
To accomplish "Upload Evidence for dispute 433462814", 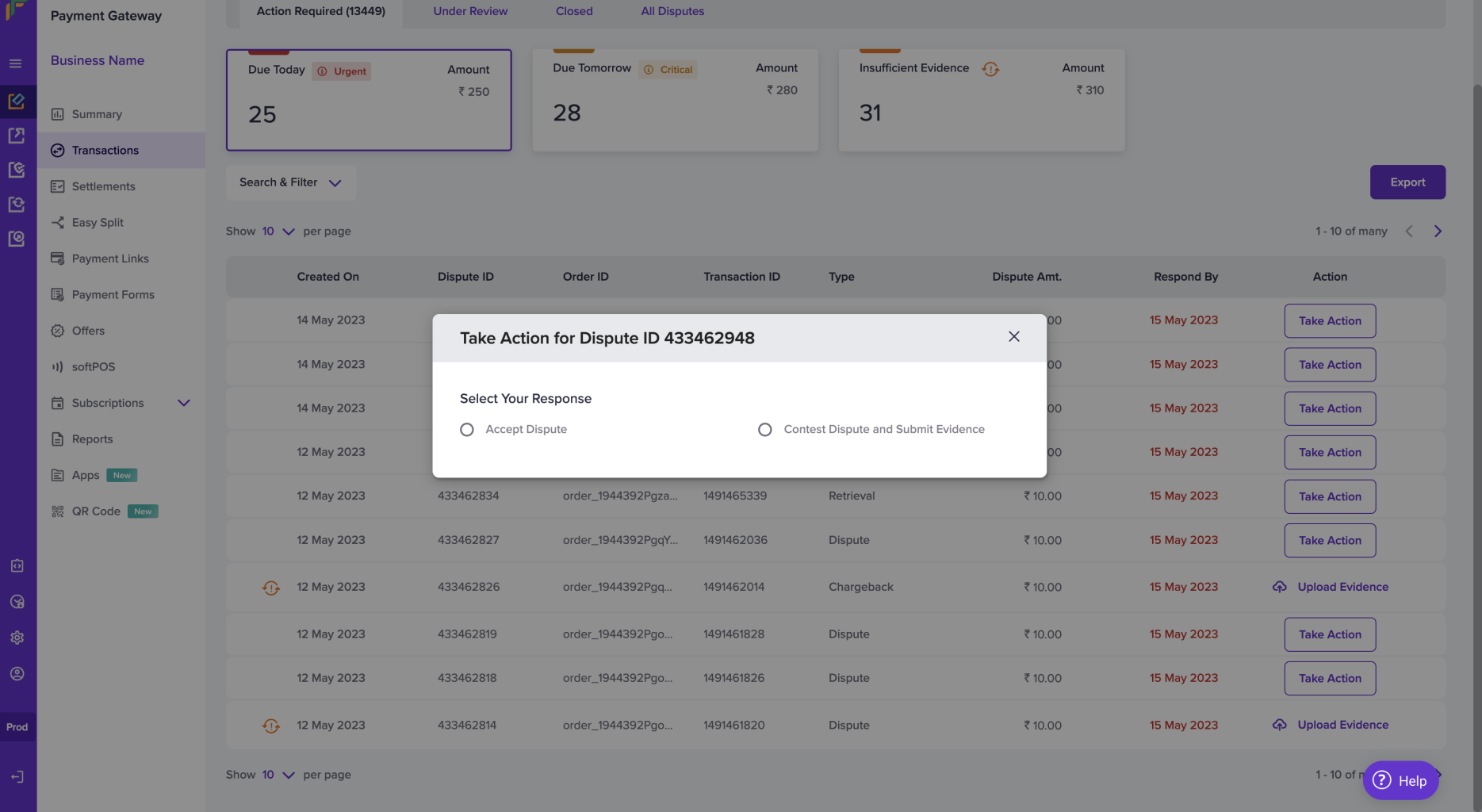I will pos(1331,726).
